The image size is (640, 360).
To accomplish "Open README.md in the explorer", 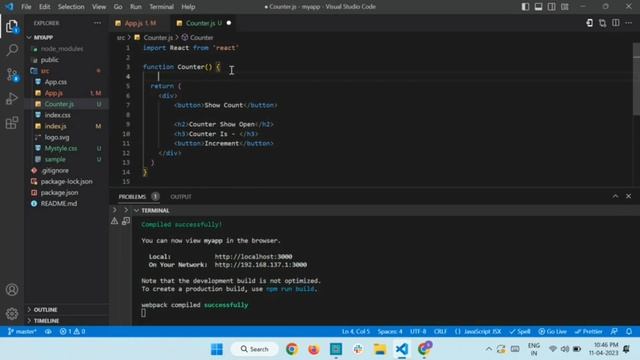I will point(59,204).
